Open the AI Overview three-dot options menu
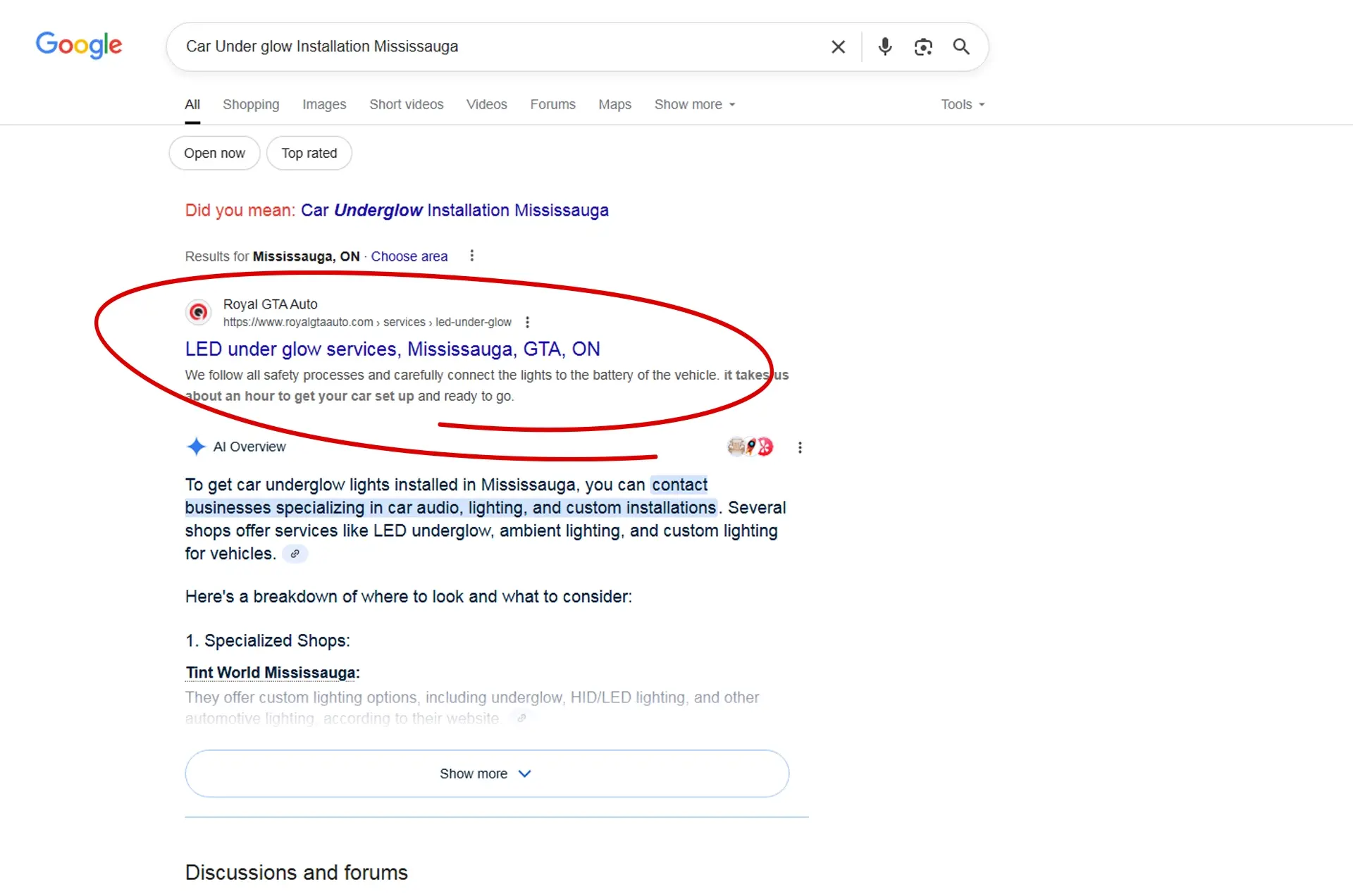The width and height of the screenshot is (1353, 896). tap(800, 447)
